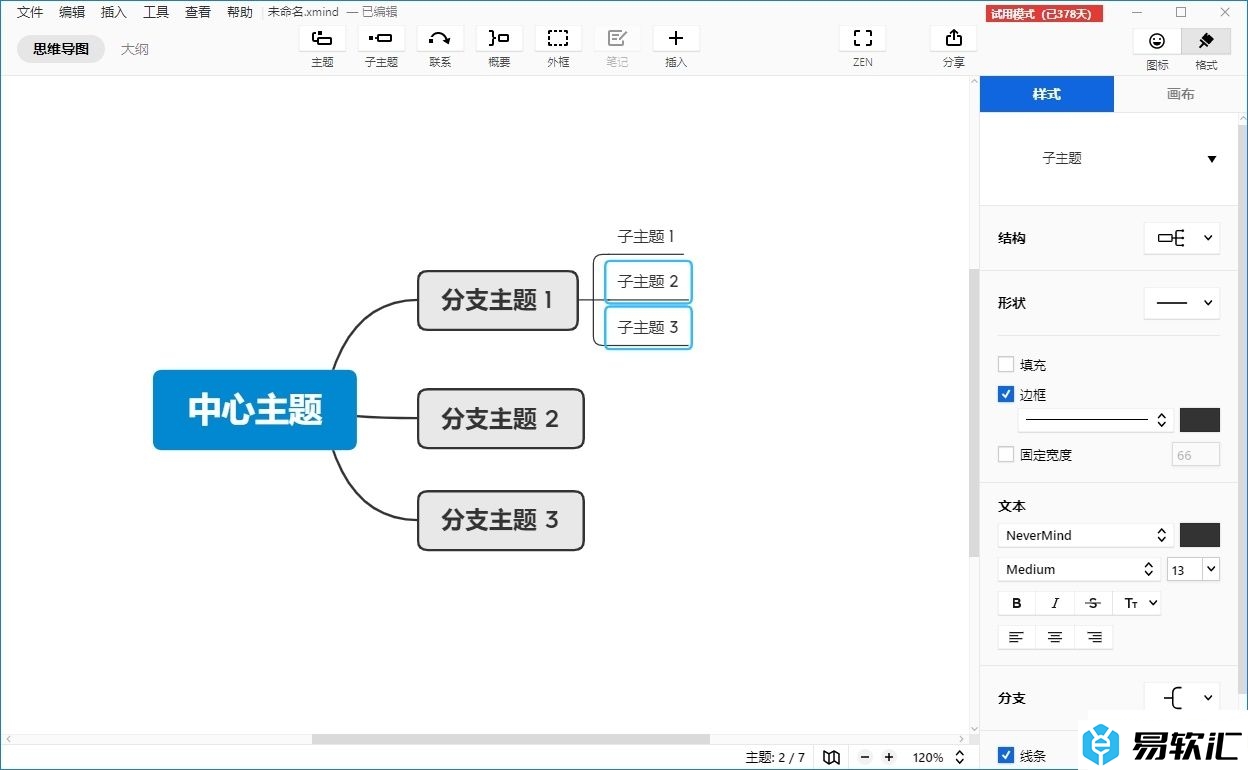Zoom out with the minus button

tap(865, 757)
